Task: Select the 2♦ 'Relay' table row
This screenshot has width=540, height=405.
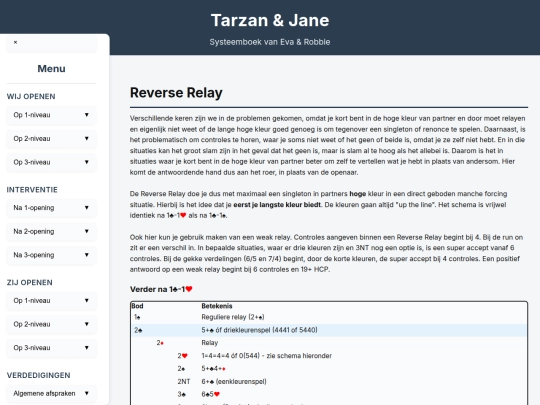Action: (329, 343)
